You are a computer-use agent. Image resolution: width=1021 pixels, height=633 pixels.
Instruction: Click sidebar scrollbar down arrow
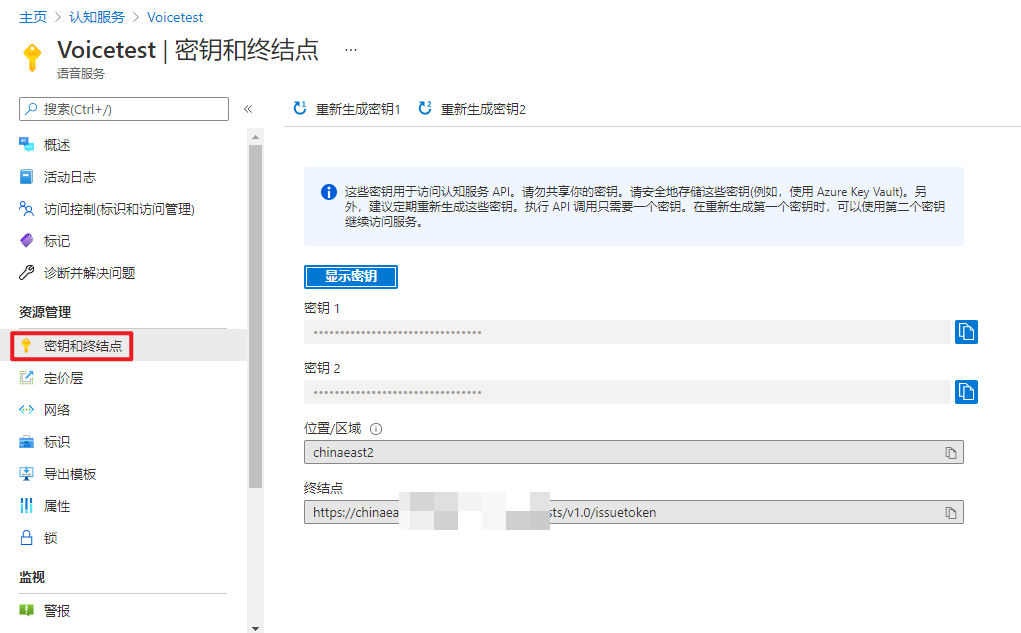pyautogui.click(x=255, y=628)
